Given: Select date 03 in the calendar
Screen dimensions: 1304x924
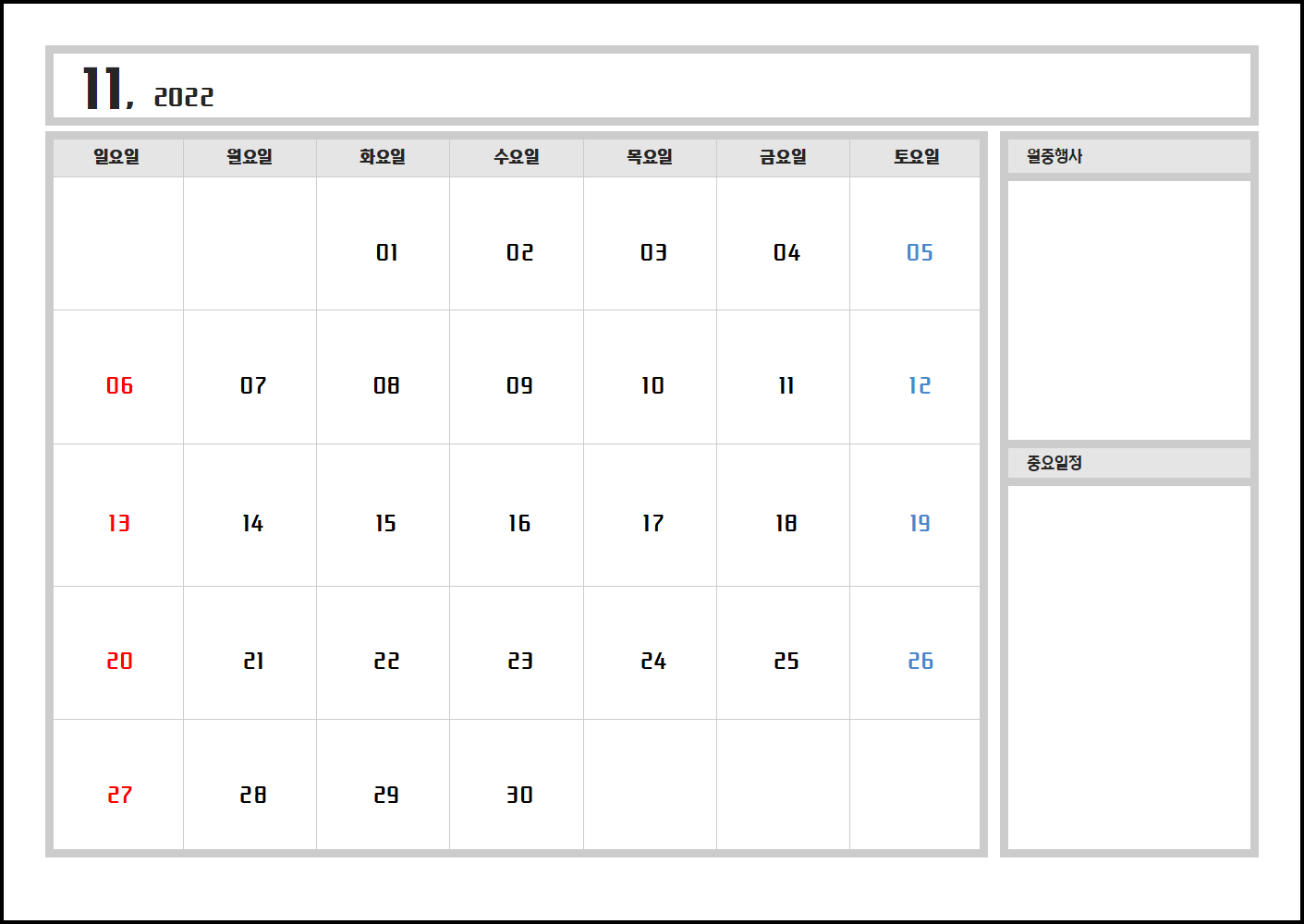Looking at the screenshot, I should click(x=653, y=252).
